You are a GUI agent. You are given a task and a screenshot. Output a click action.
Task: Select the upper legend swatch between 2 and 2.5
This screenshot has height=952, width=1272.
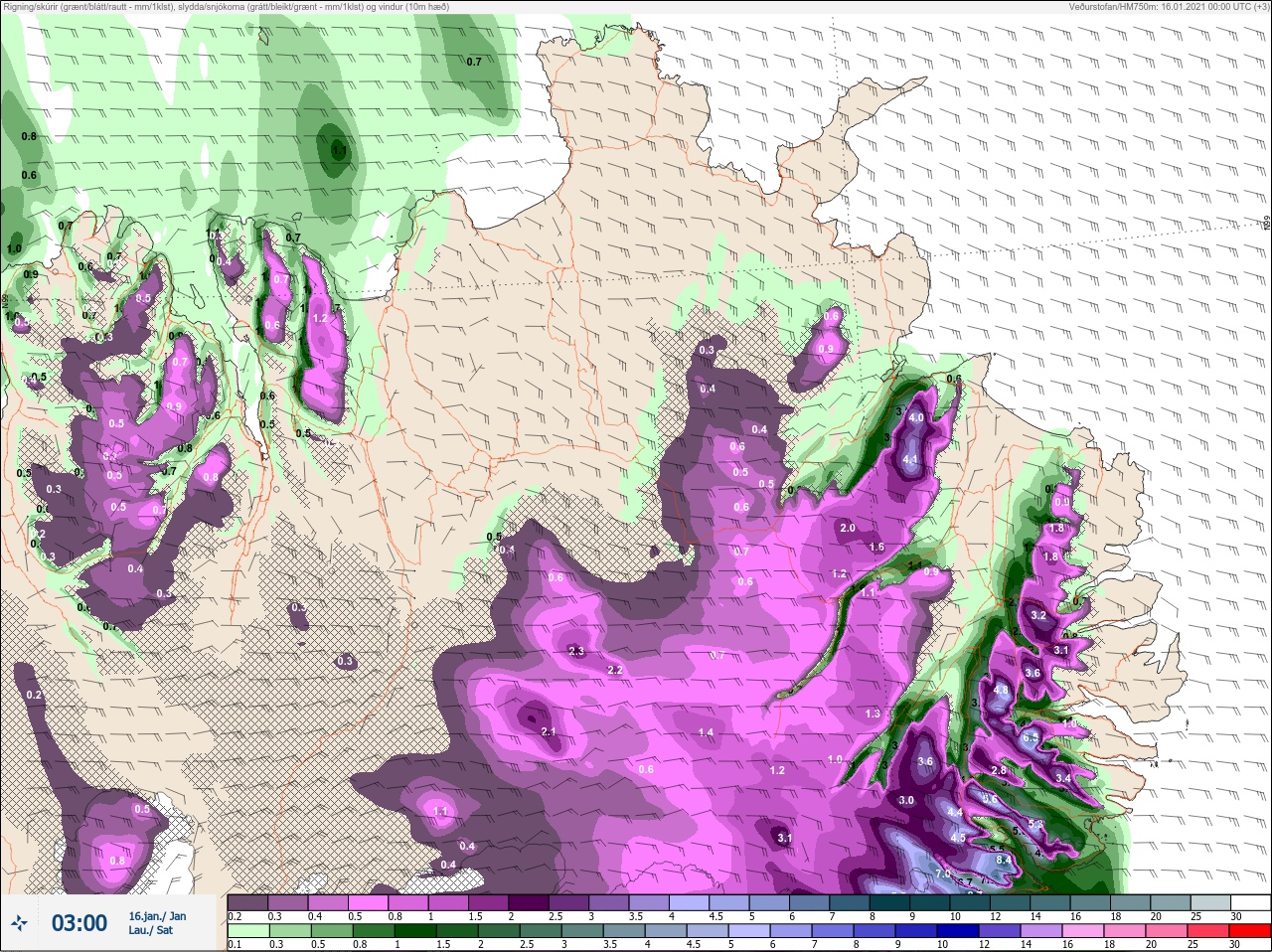click(530, 902)
